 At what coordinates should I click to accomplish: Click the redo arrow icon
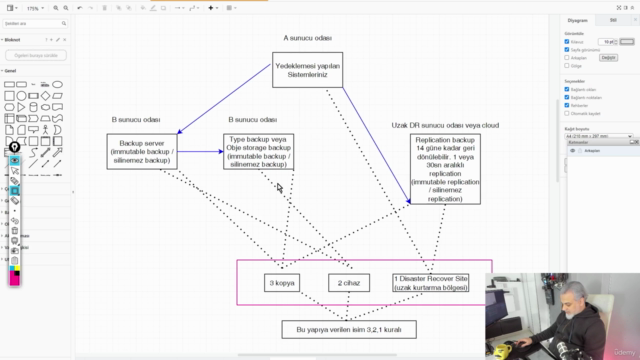tap(90, 8)
